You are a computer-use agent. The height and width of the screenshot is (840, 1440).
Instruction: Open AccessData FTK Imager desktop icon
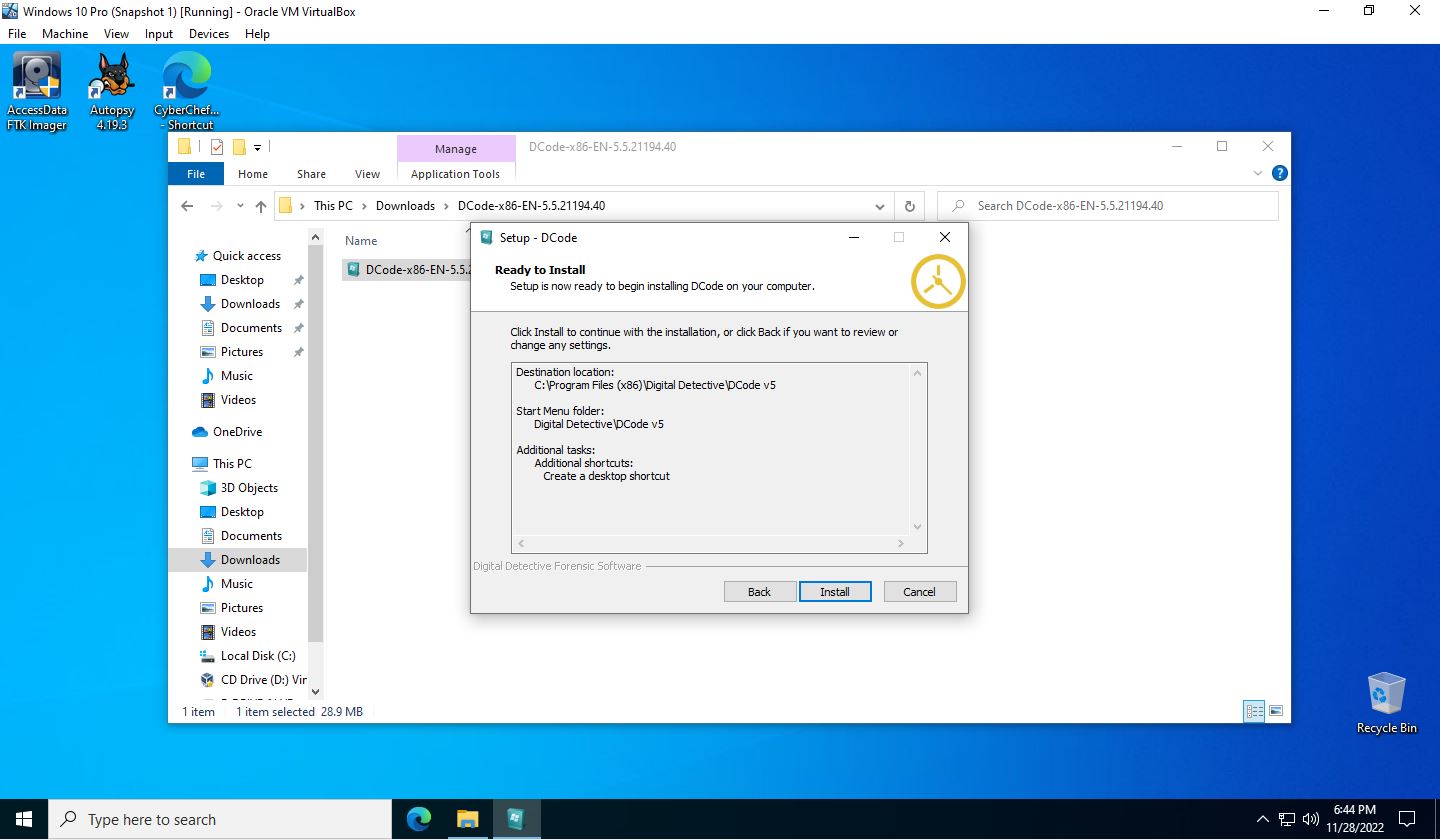(x=37, y=92)
